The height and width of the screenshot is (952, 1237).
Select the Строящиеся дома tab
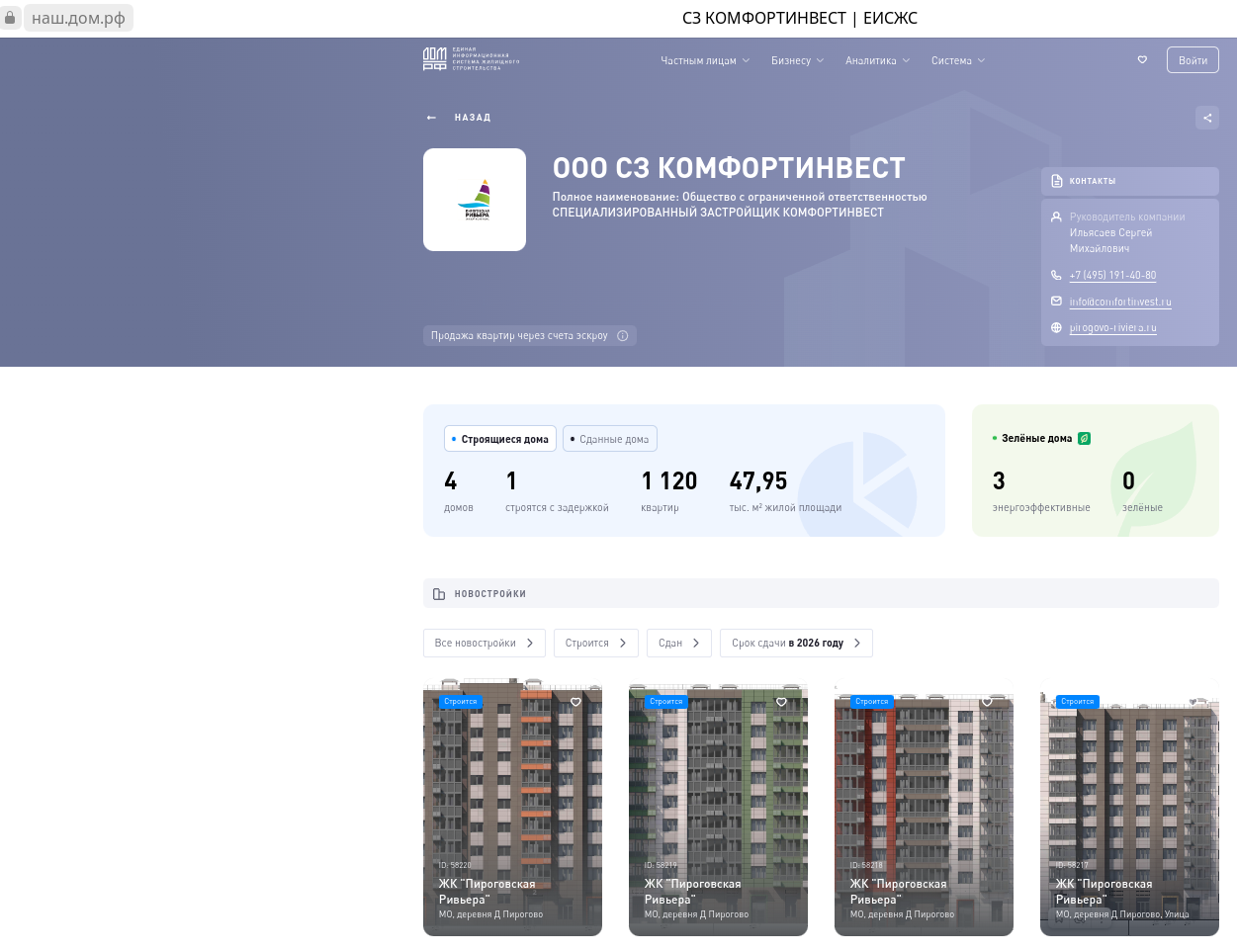[500, 439]
